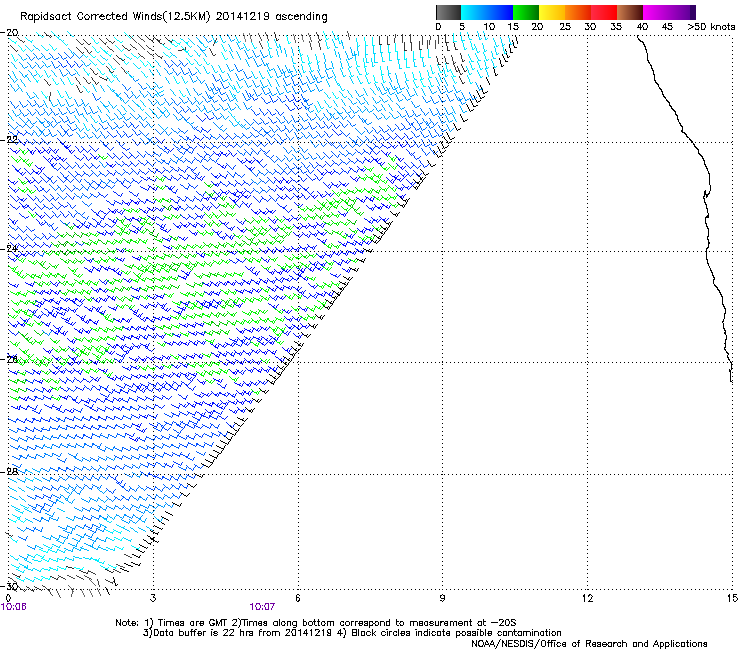This screenshot has width=740, height=650.
Task: Click the cyan 5-10 knots legend color
Action: pyautogui.click(x=474, y=12)
